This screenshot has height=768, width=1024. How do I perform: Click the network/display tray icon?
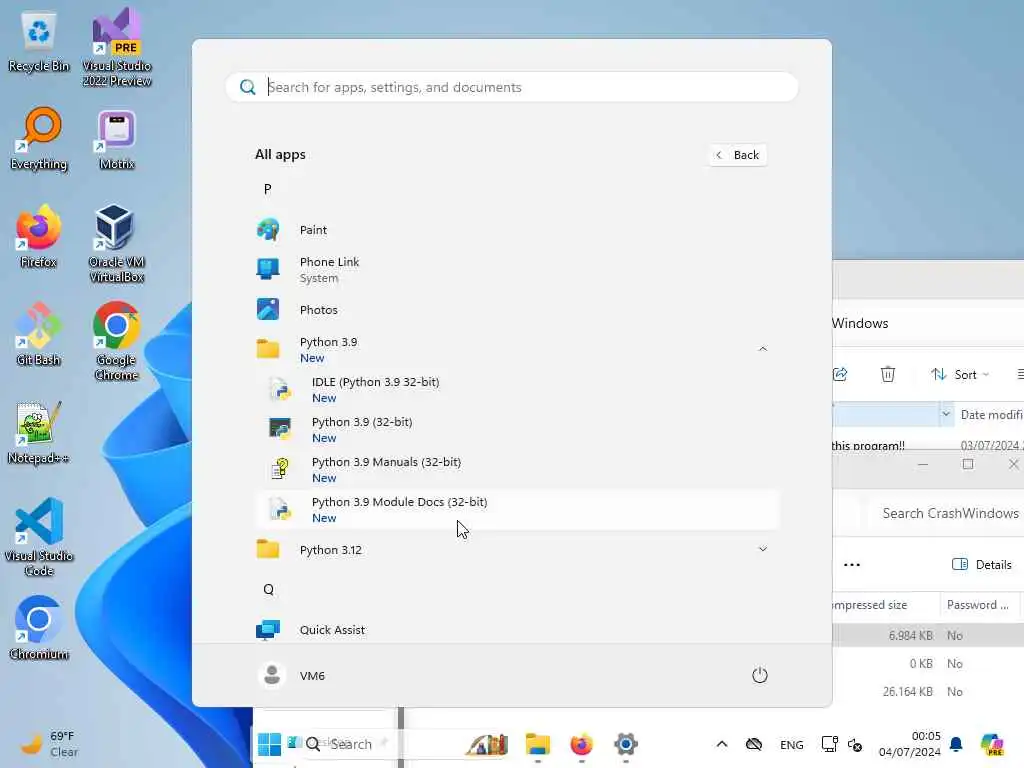[x=830, y=744]
